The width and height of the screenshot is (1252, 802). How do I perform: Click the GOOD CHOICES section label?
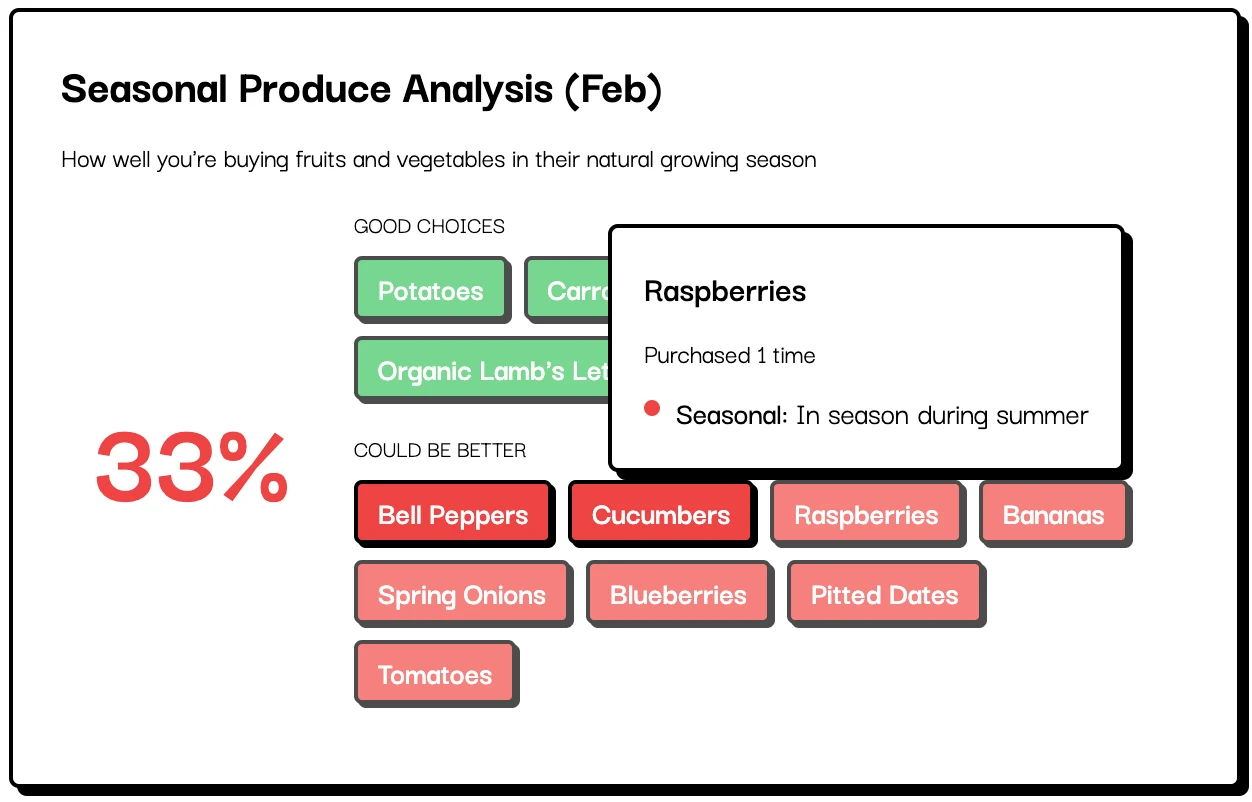pos(429,227)
